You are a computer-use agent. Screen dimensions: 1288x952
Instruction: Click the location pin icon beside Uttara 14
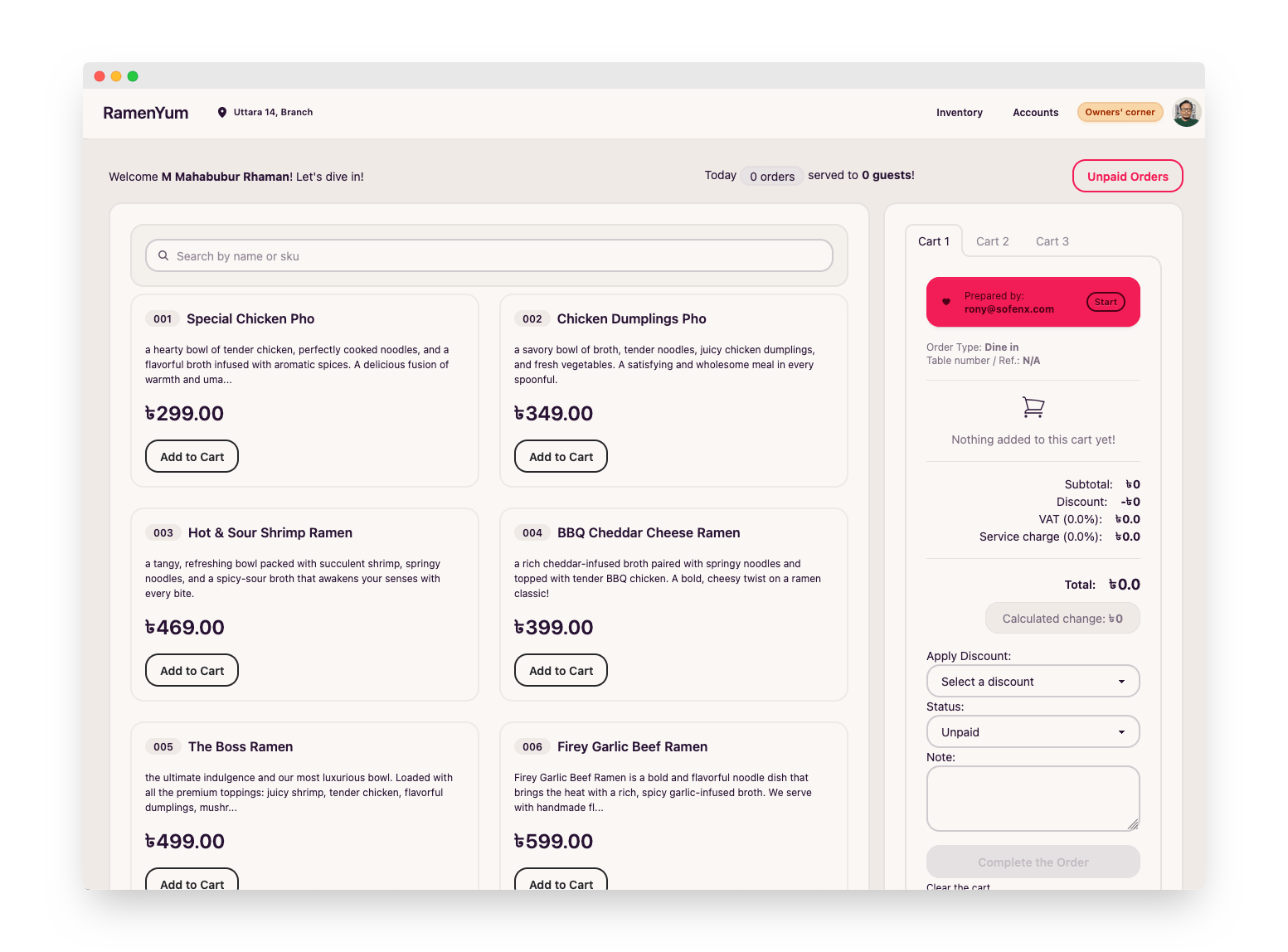pos(221,112)
